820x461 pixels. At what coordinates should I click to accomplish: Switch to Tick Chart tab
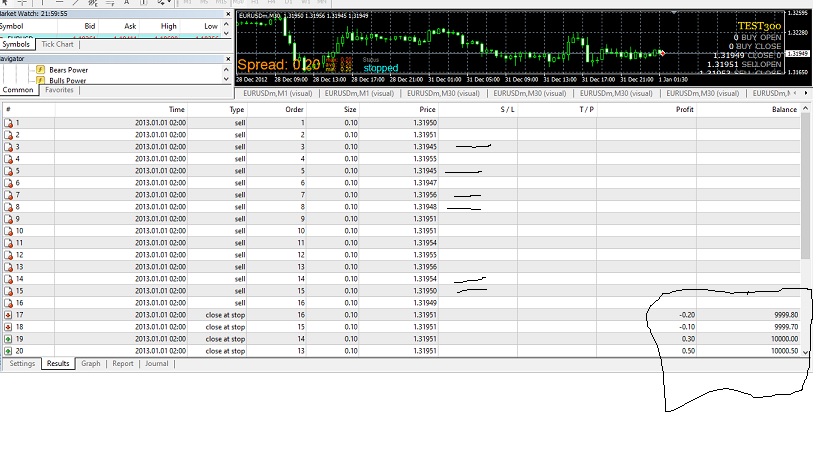click(x=58, y=44)
